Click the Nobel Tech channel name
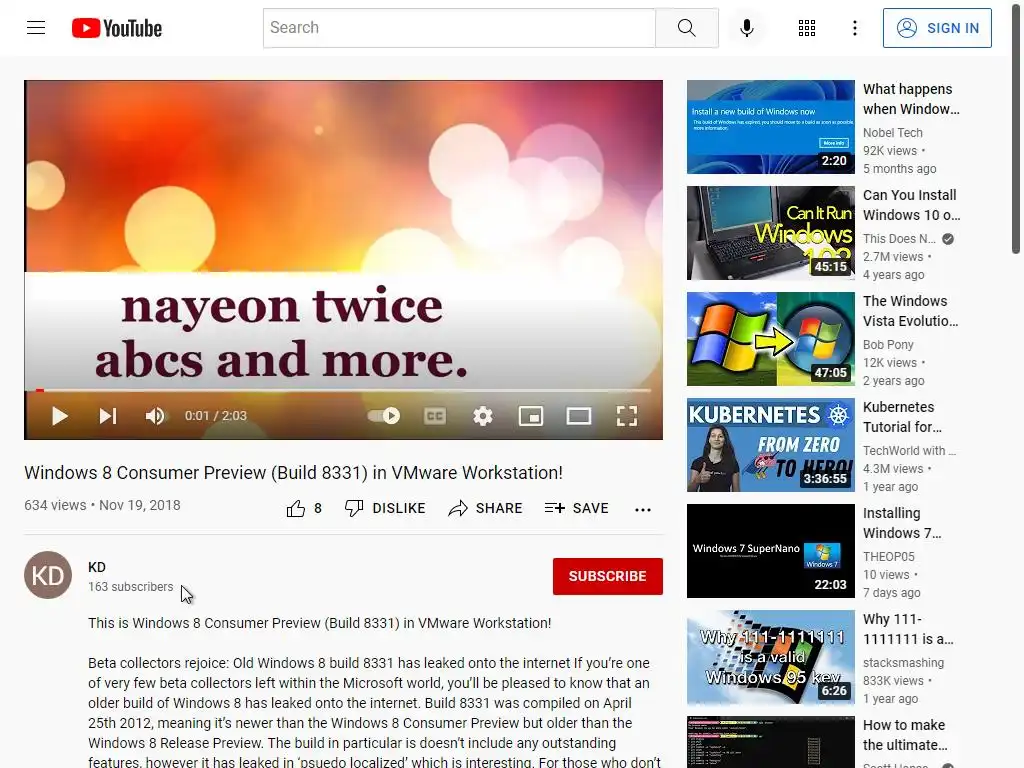1024x768 pixels. tap(893, 133)
